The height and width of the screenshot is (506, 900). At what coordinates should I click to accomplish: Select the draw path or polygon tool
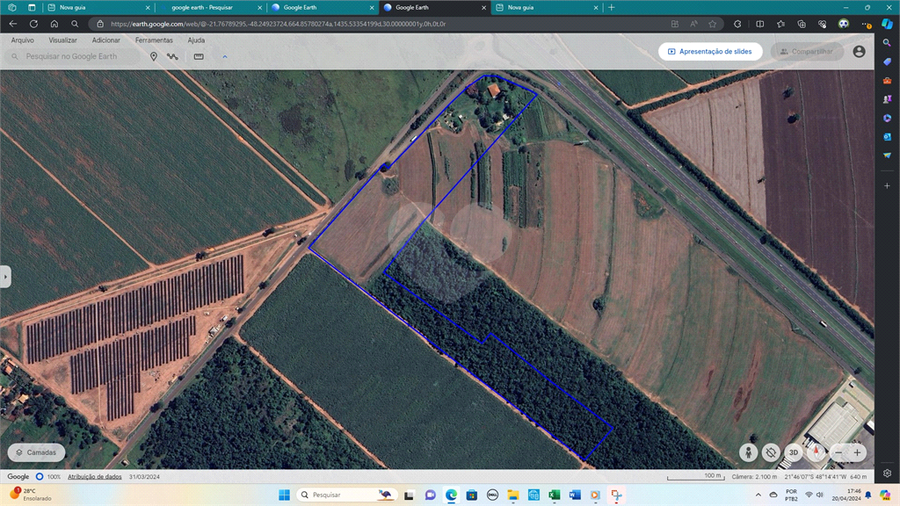[172, 57]
